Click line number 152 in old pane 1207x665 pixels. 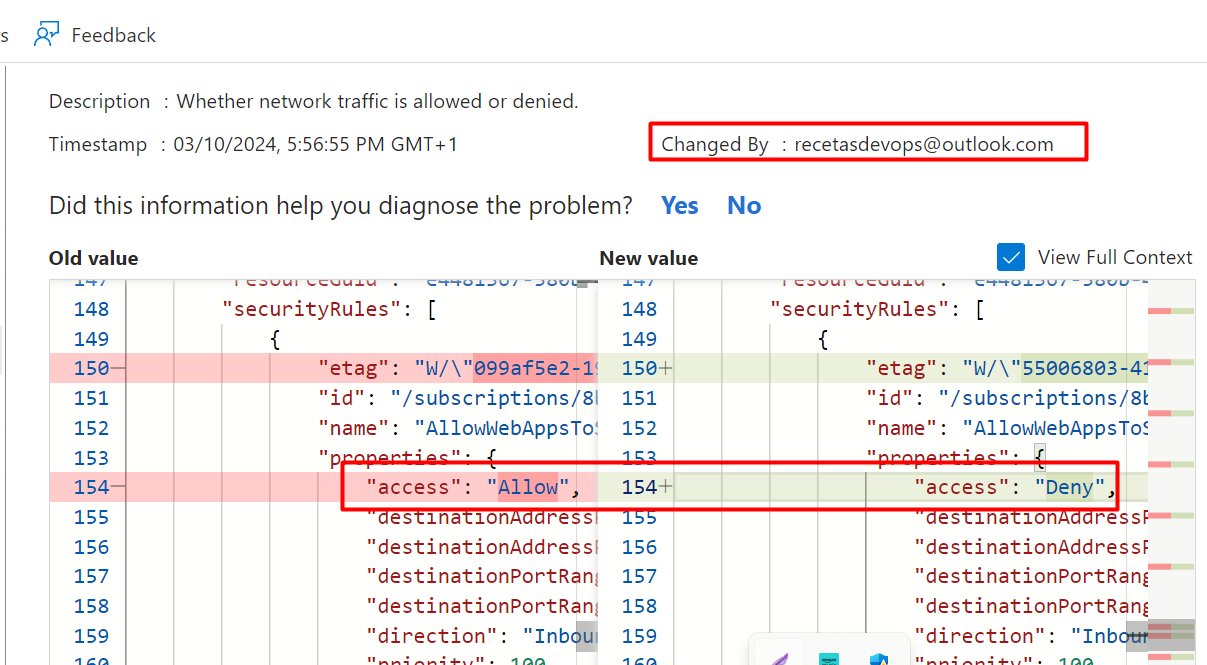(x=91, y=428)
